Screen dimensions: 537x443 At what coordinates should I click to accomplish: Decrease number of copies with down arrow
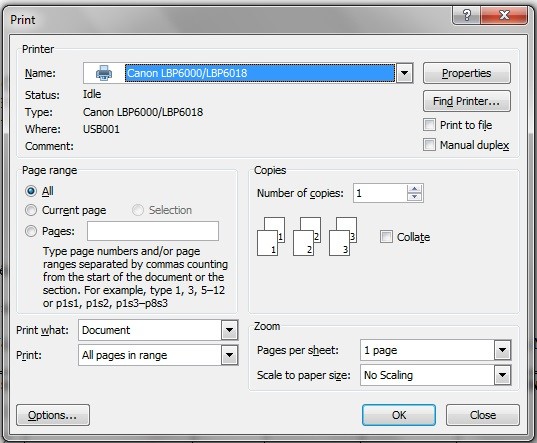click(414, 197)
